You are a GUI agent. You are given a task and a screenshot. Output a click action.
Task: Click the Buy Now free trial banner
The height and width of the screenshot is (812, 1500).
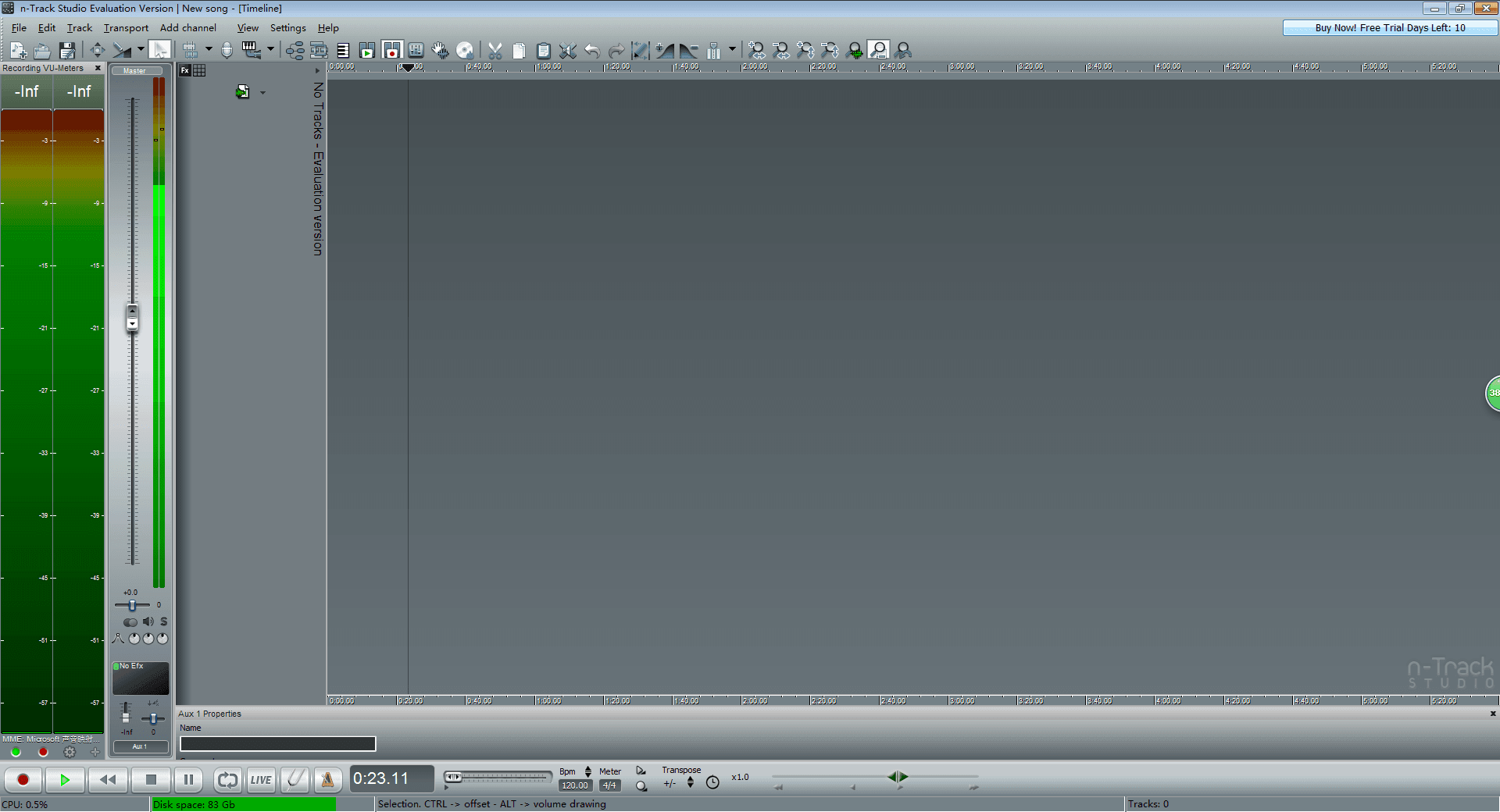[1389, 27]
